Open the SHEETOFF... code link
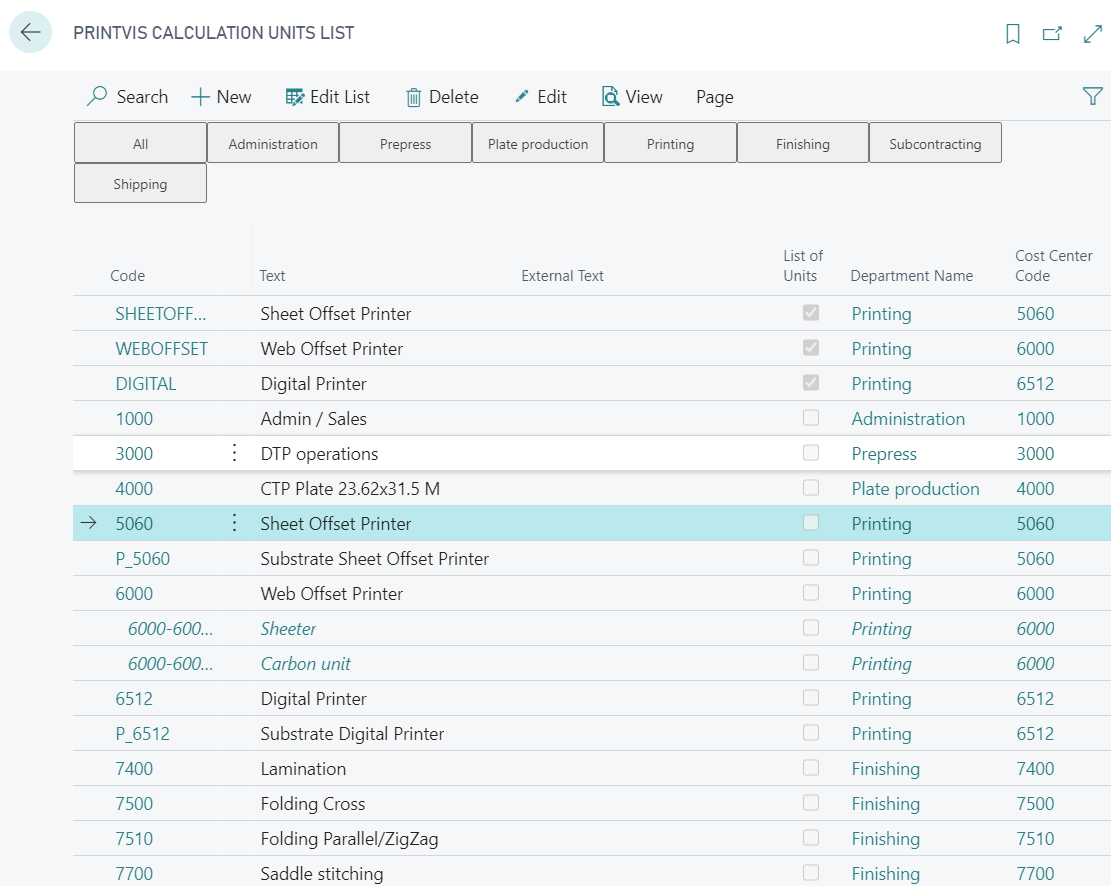Screen dimensions: 1111x886 (x=161, y=313)
